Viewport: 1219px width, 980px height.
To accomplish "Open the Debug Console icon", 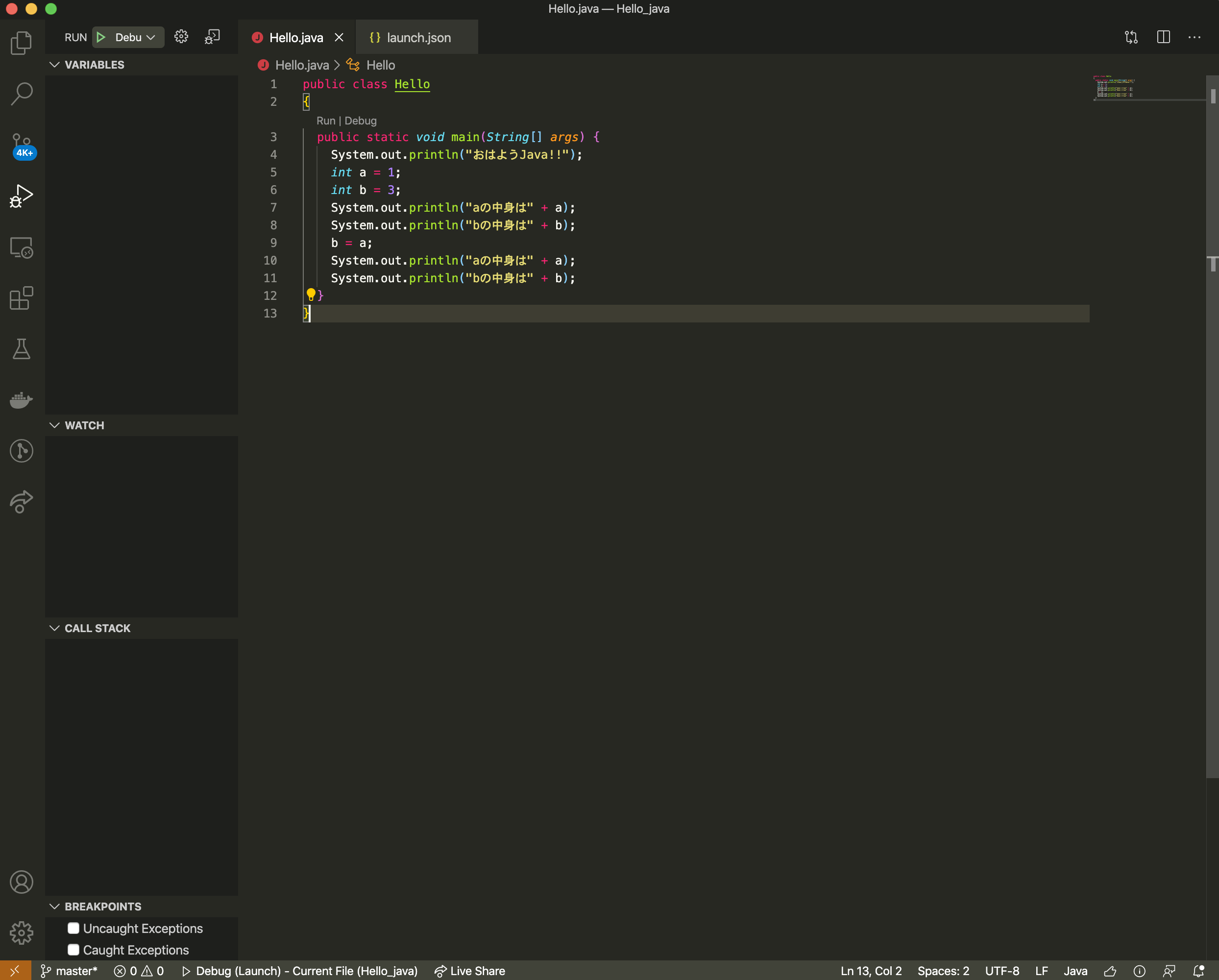I will coord(212,37).
